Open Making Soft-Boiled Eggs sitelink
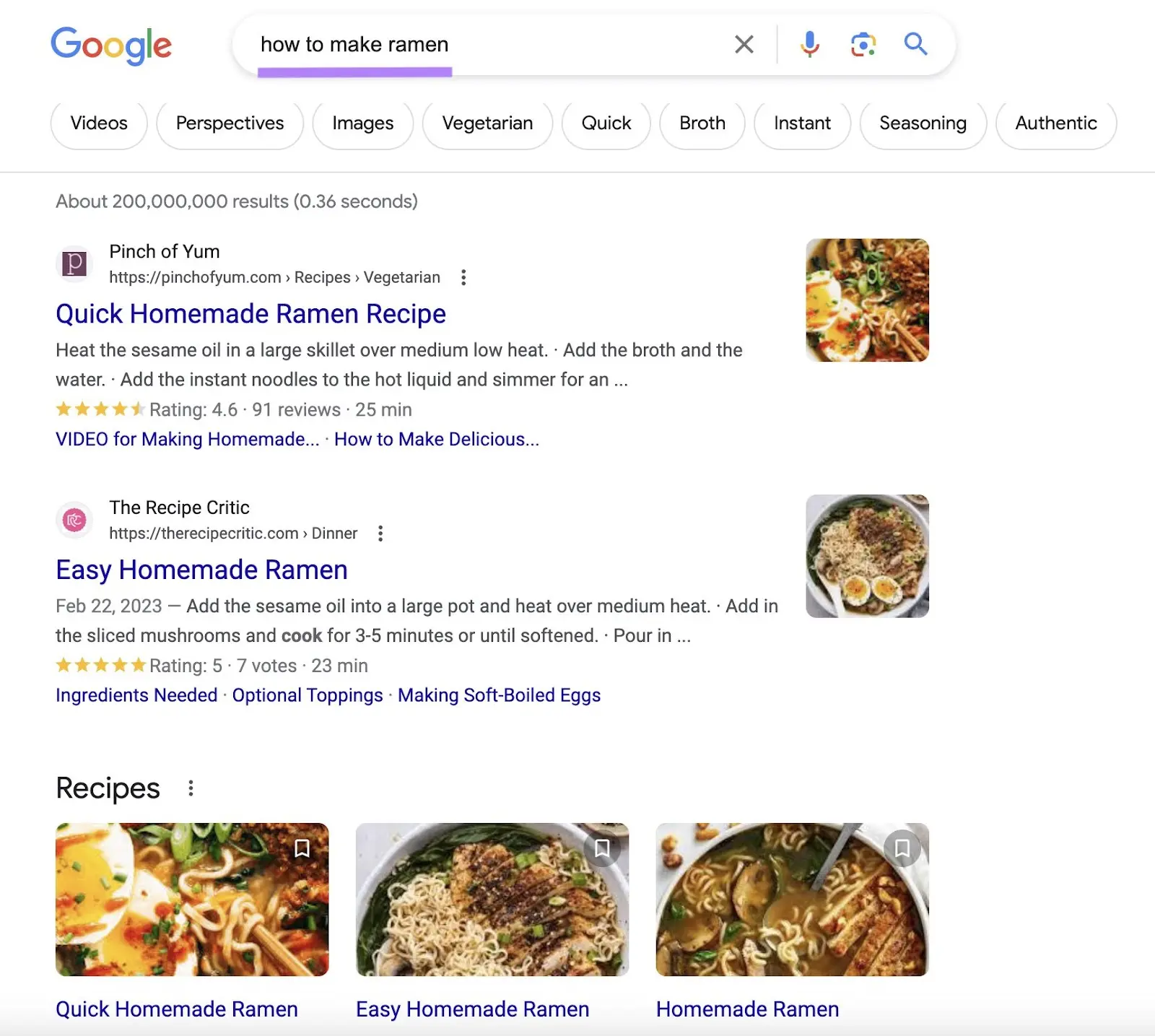The height and width of the screenshot is (1036, 1155). [500, 695]
